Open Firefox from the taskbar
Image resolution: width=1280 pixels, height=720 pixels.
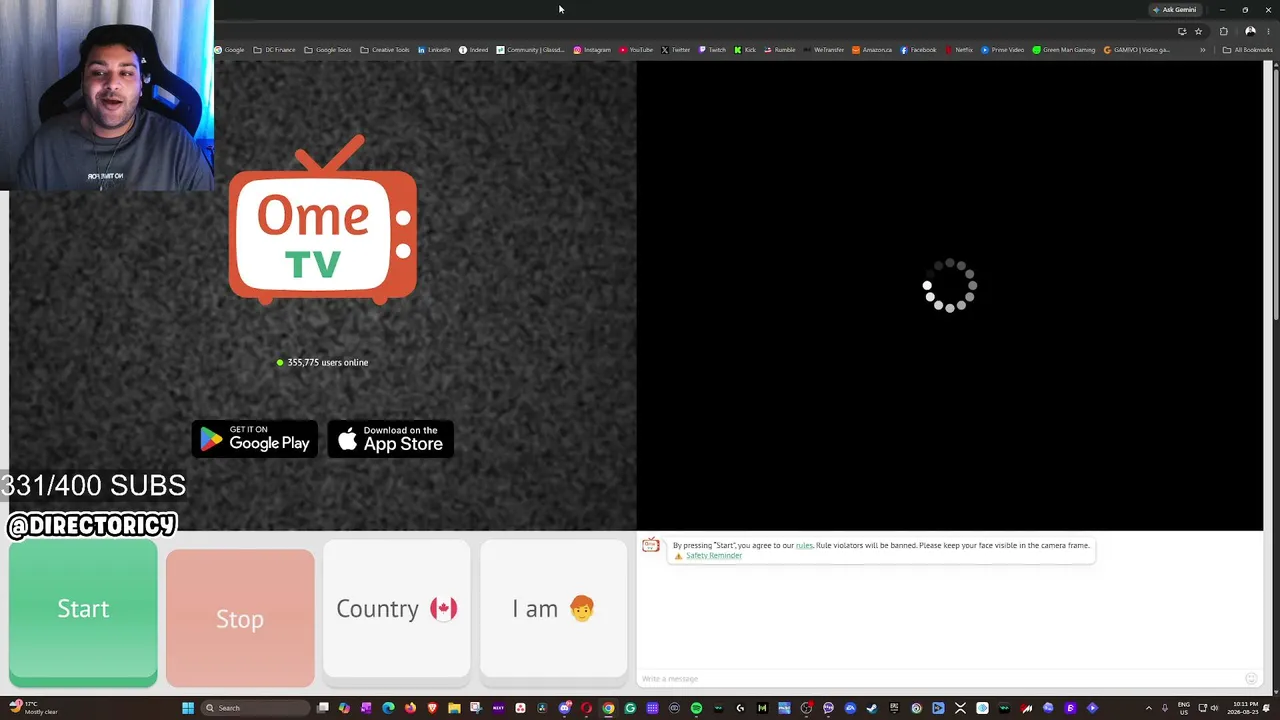pos(411,708)
